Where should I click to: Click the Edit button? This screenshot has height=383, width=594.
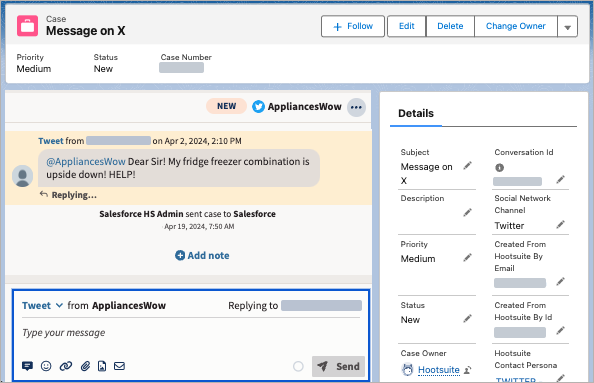click(406, 26)
